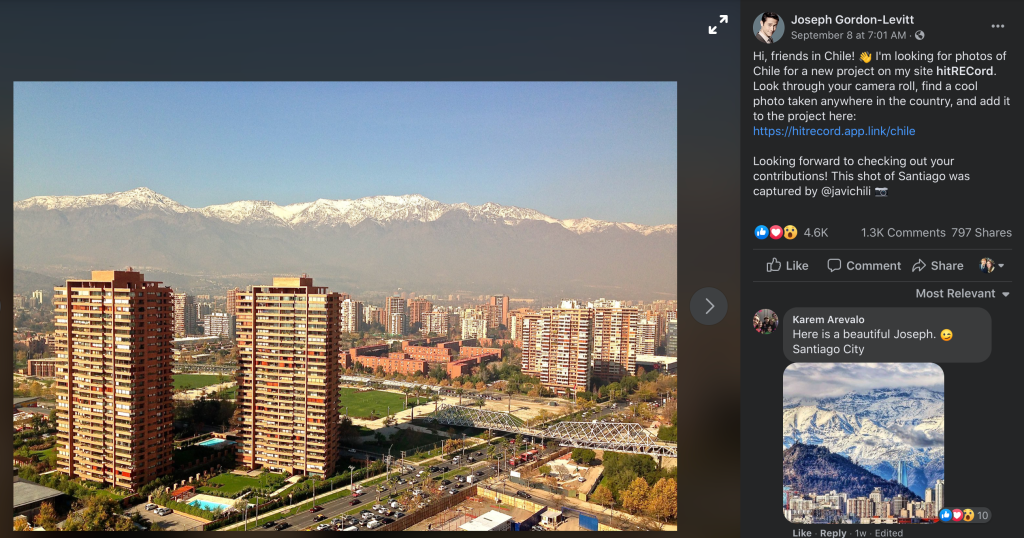Reply to Karem Arevalo's comment
This screenshot has height=538, width=1024.
pyautogui.click(x=833, y=533)
